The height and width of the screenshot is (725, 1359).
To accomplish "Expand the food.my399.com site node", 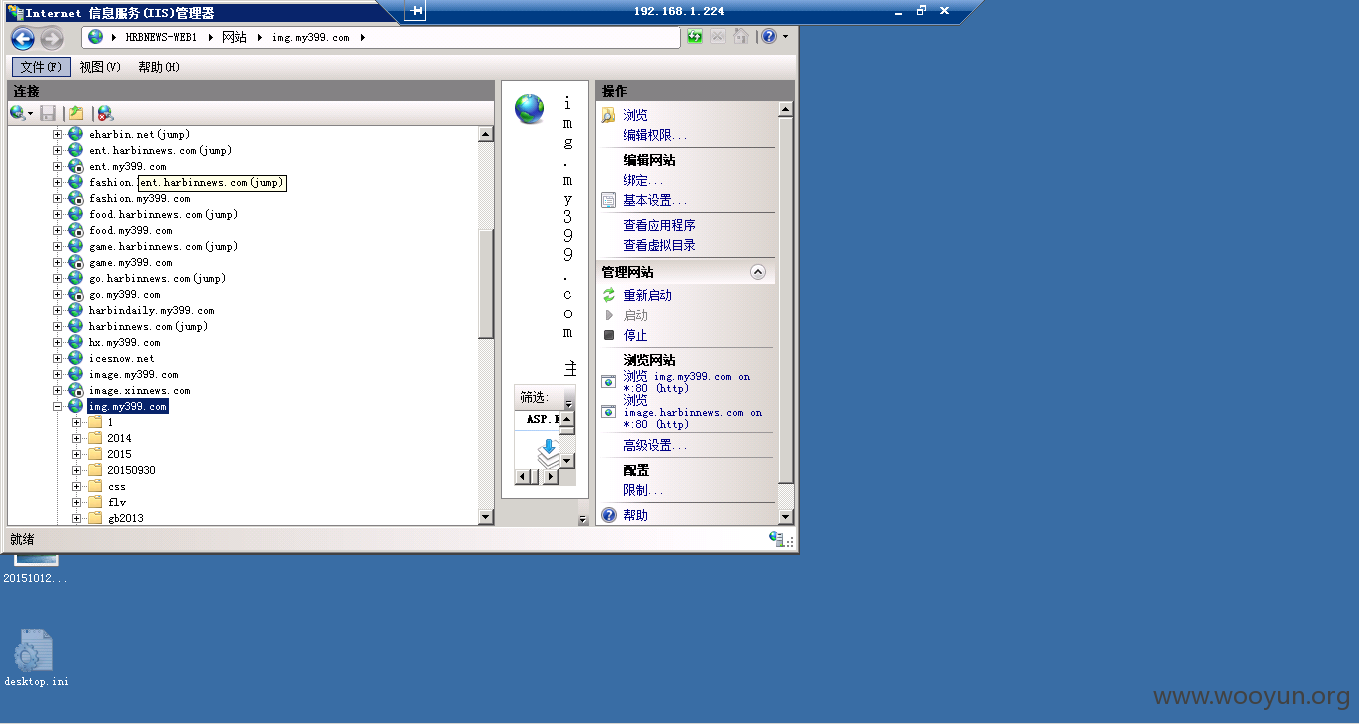I will point(58,230).
